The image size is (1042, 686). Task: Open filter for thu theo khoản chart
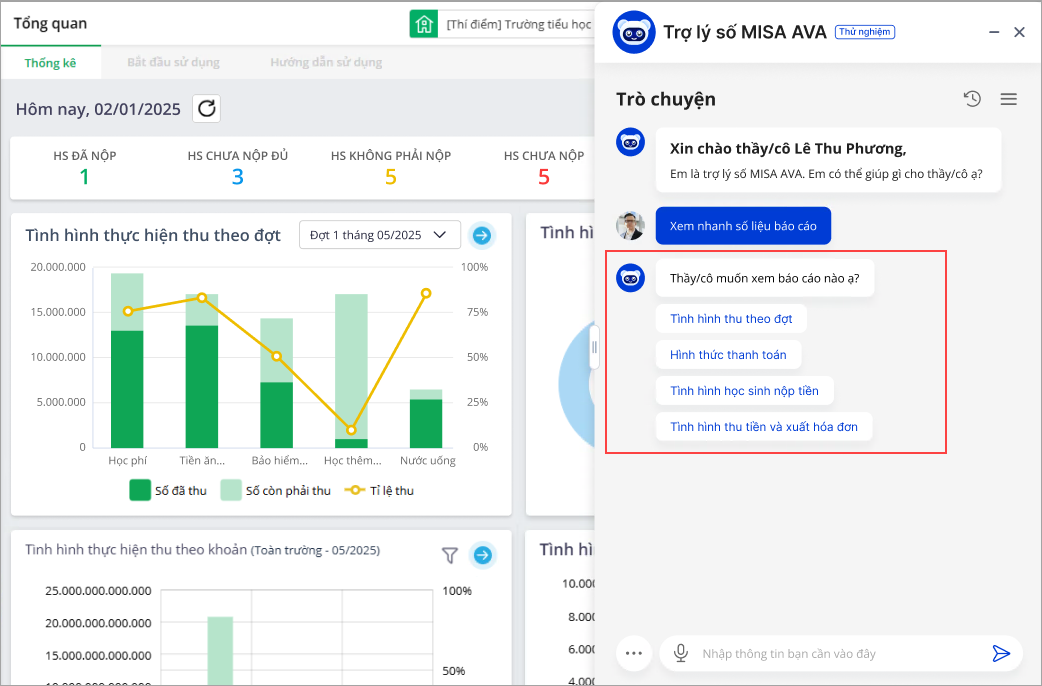click(x=450, y=555)
